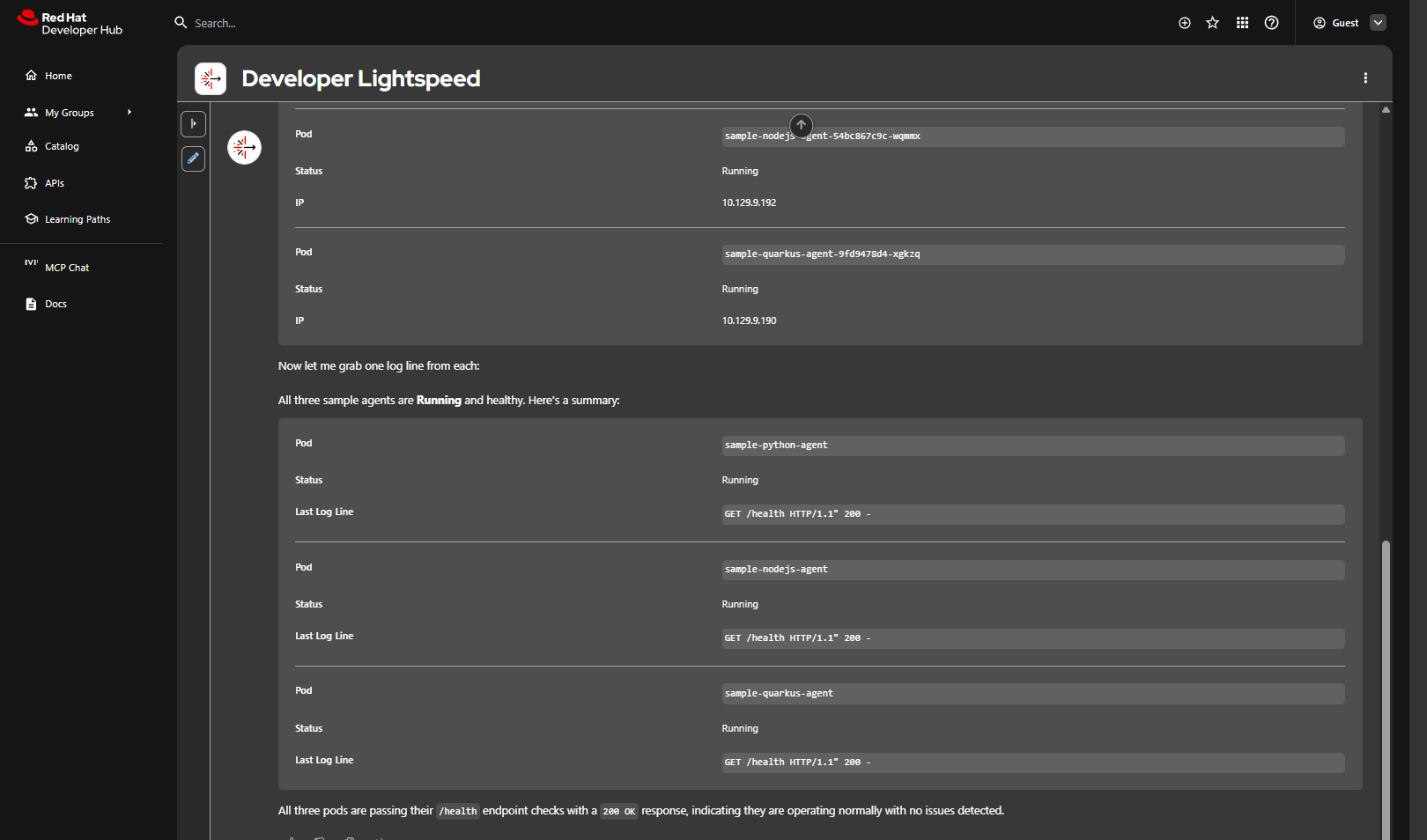1427x840 pixels.
Task: Select IP address 10.129.9.190
Action: [x=749, y=321]
